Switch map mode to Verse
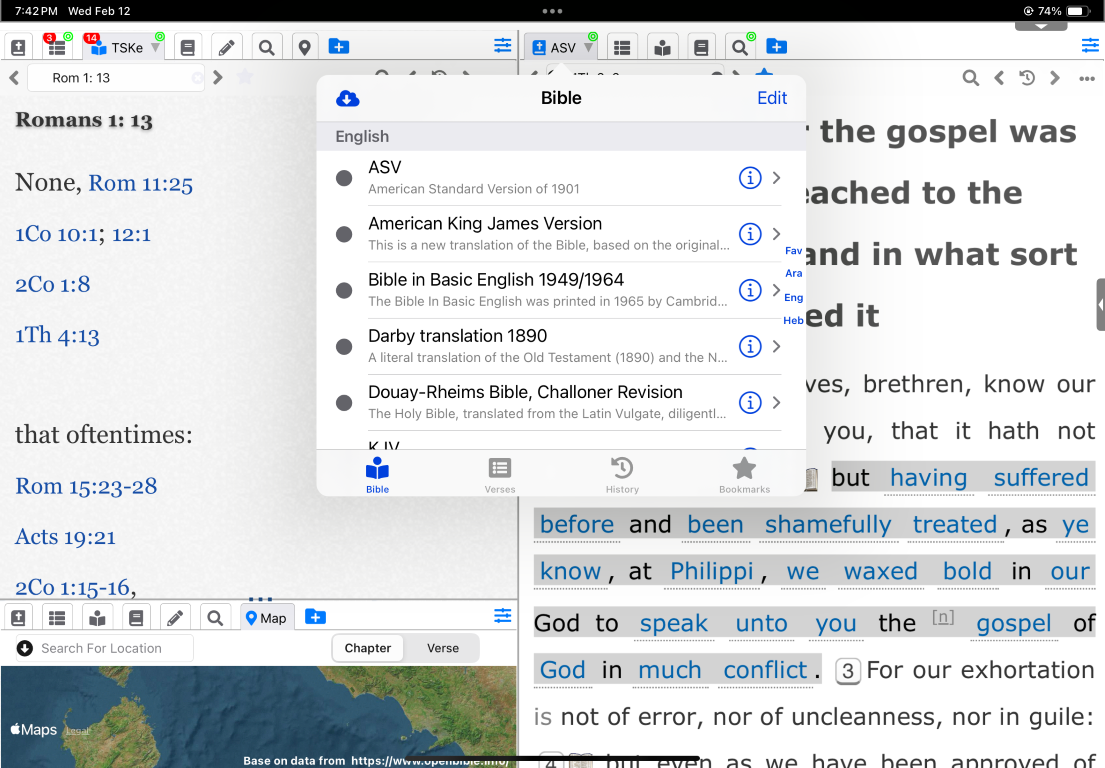The width and height of the screenshot is (1105, 768). [x=442, y=648]
